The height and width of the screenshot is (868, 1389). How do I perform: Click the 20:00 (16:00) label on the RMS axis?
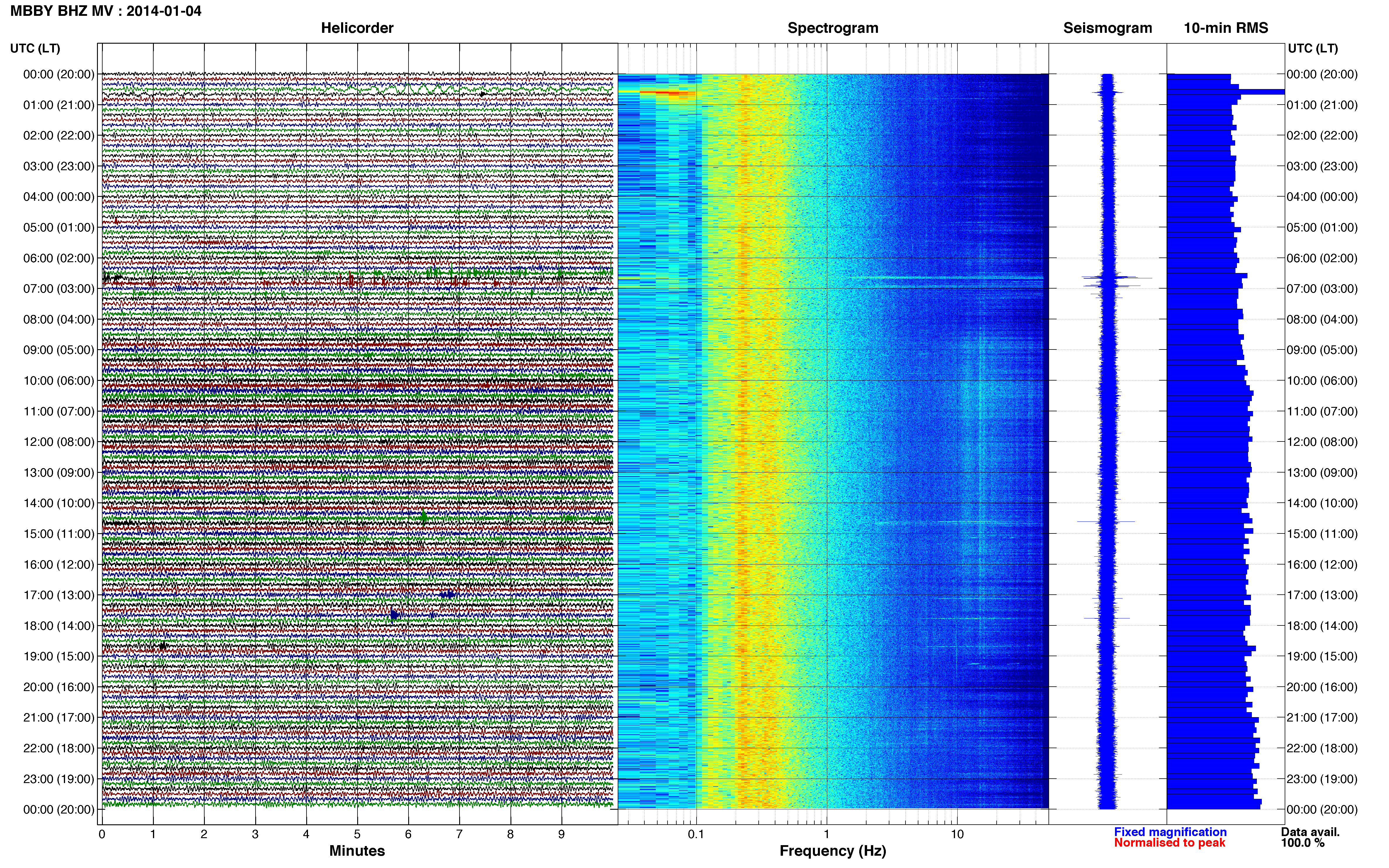(1322, 687)
